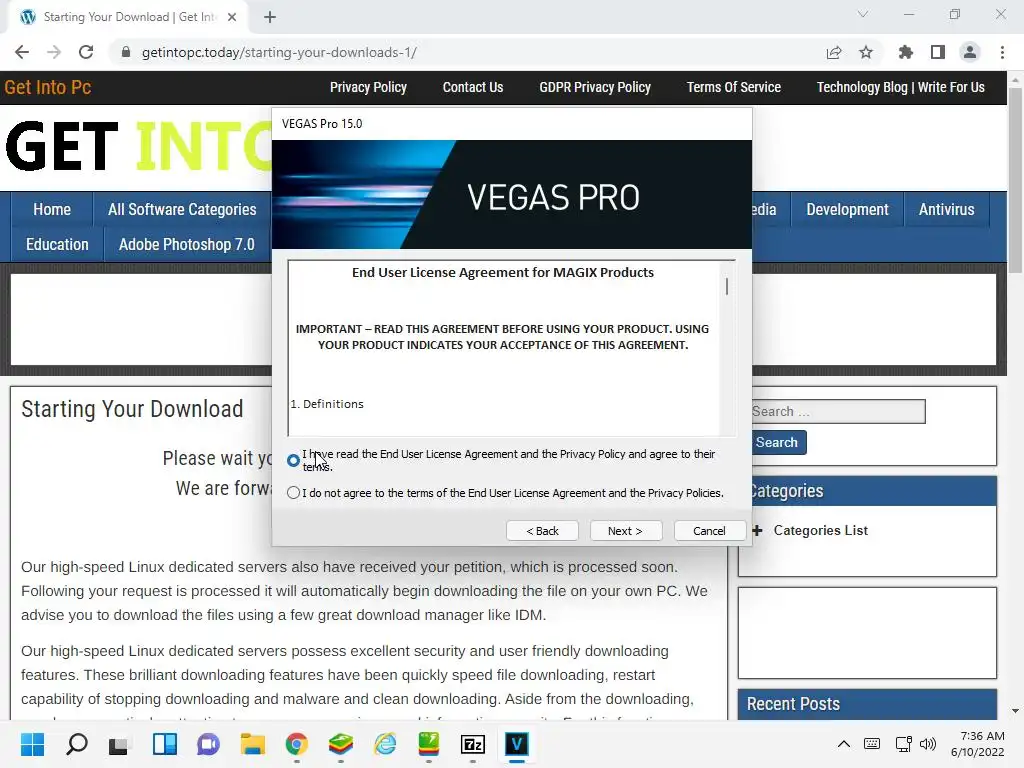This screenshot has height=768, width=1024.
Task: Open volume tray icon
Action: tap(928, 744)
